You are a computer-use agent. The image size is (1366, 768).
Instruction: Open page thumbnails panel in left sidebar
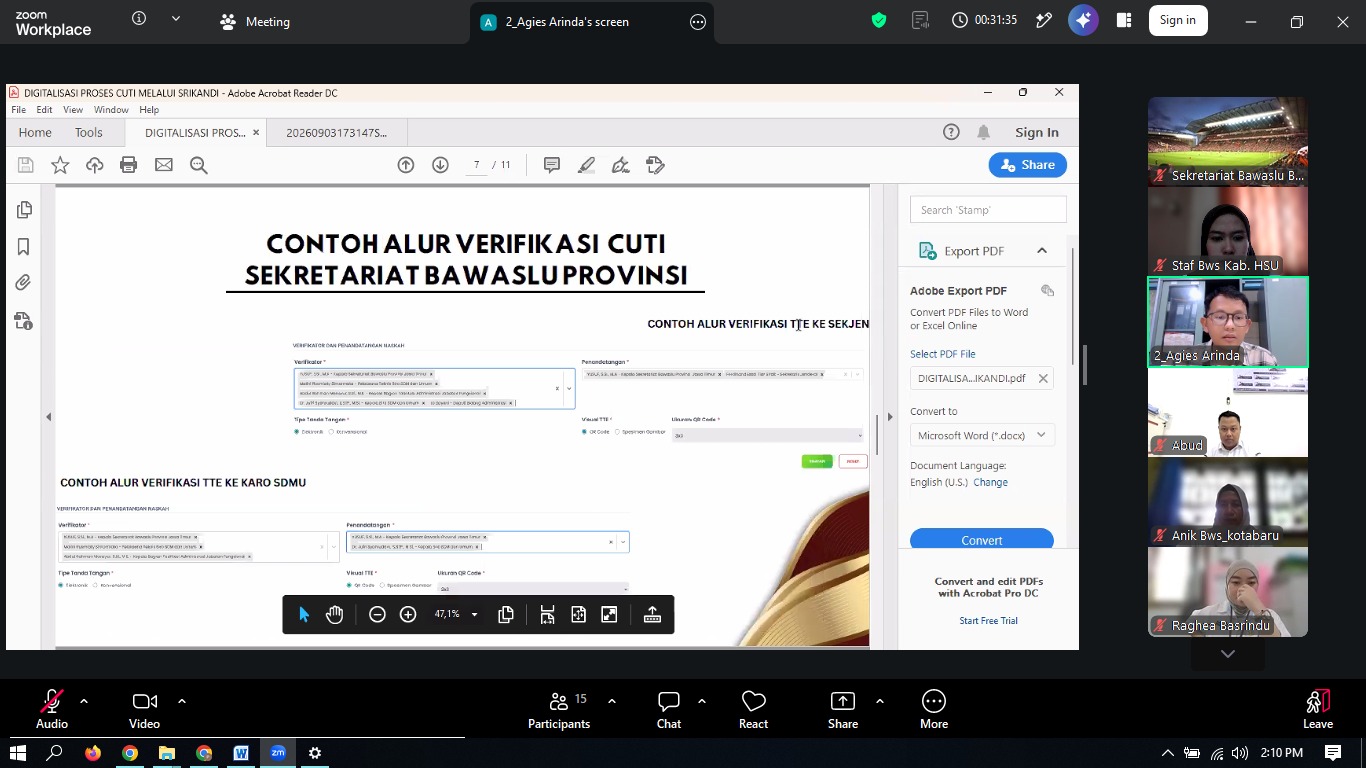tap(24, 210)
